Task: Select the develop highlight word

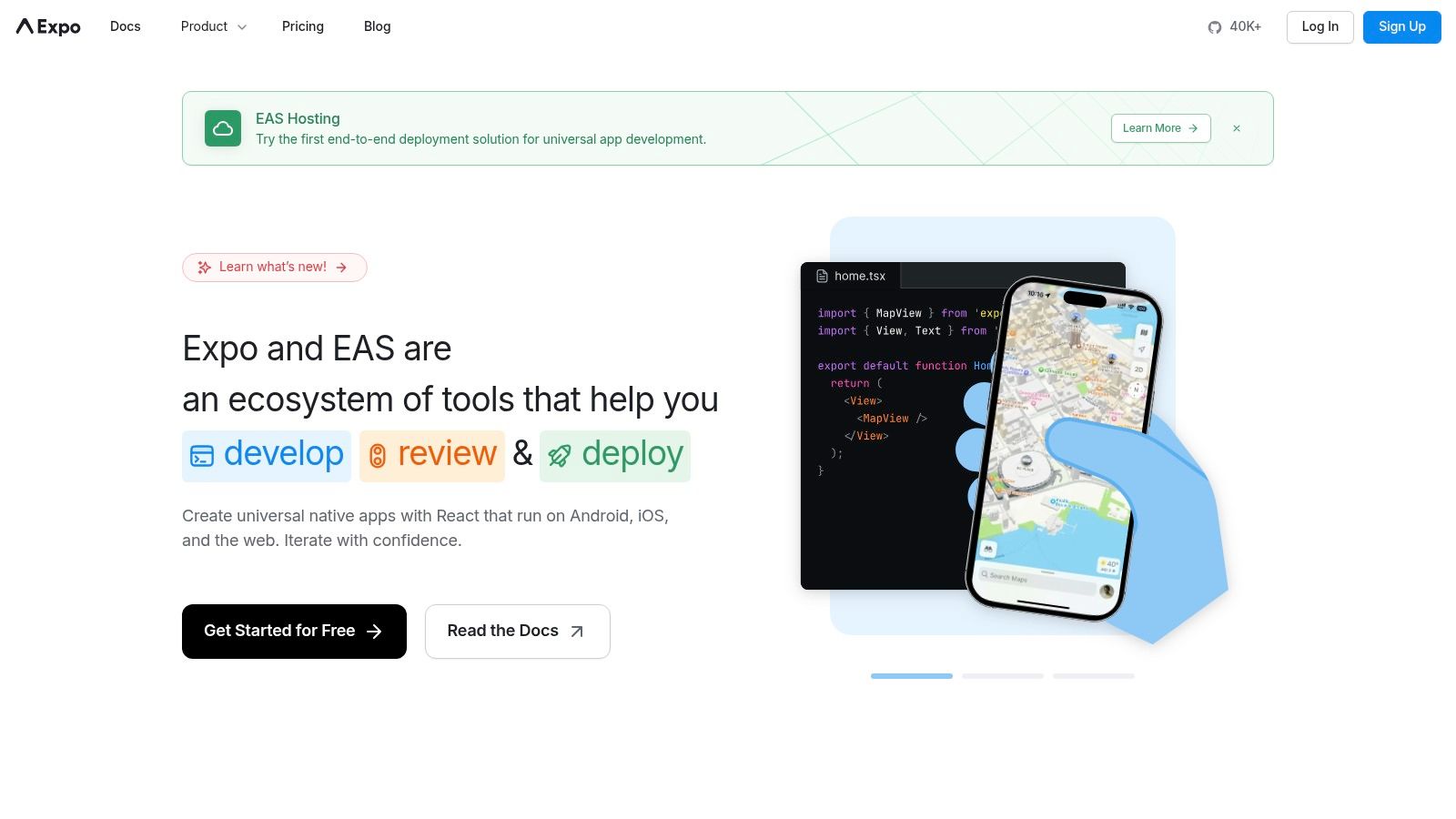Action: pos(267,456)
